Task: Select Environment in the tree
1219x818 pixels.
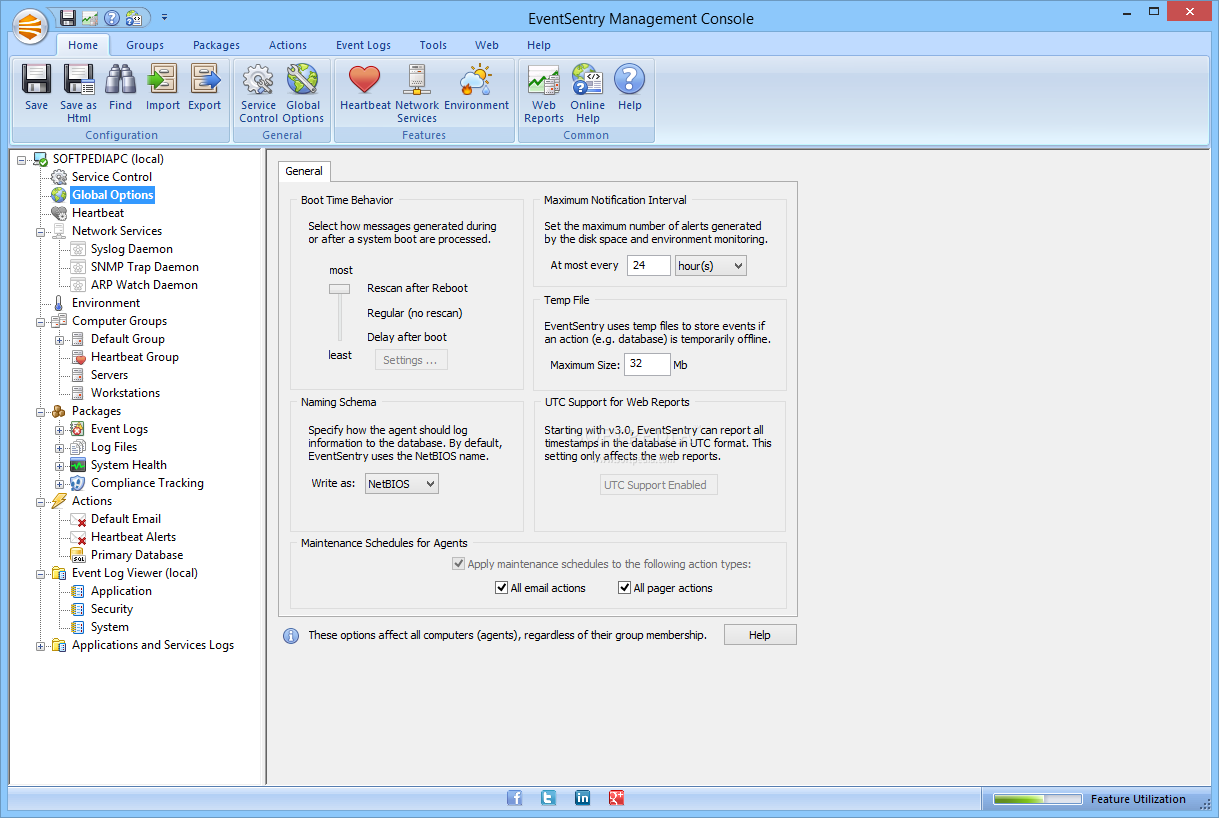Action: tap(105, 303)
